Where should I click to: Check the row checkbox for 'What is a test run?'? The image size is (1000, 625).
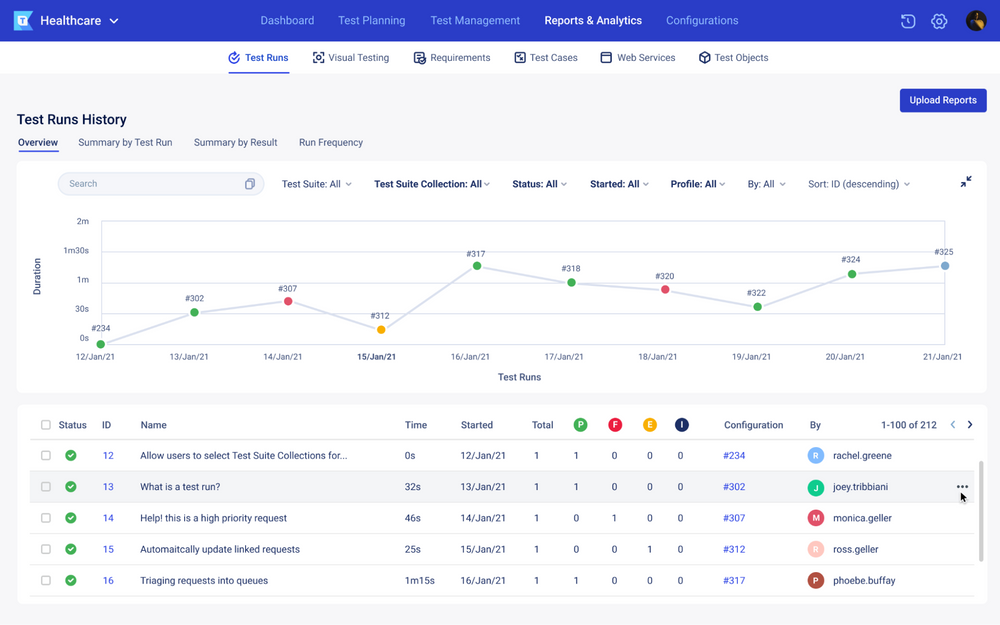45,487
